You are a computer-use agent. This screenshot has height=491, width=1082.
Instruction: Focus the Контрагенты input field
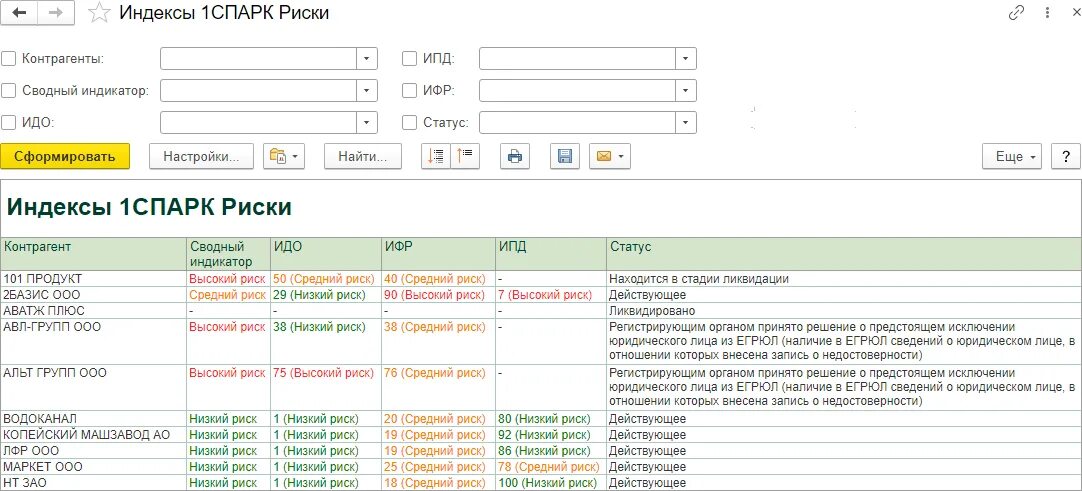tap(259, 59)
